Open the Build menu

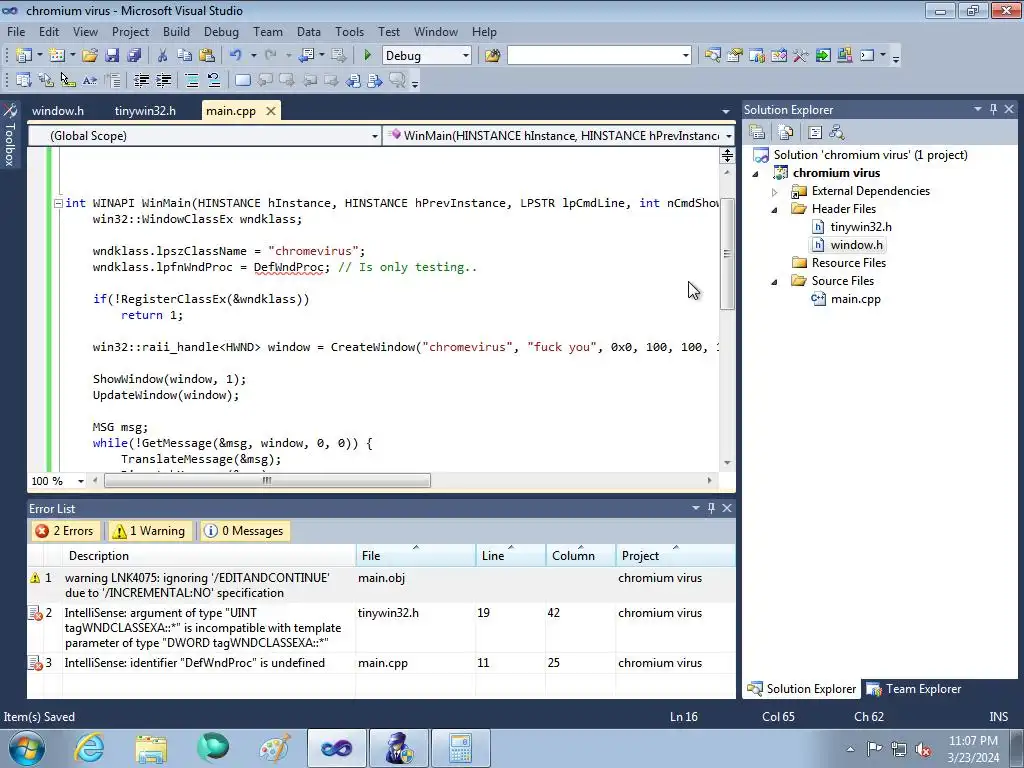pyautogui.click(x=176, y=31)
